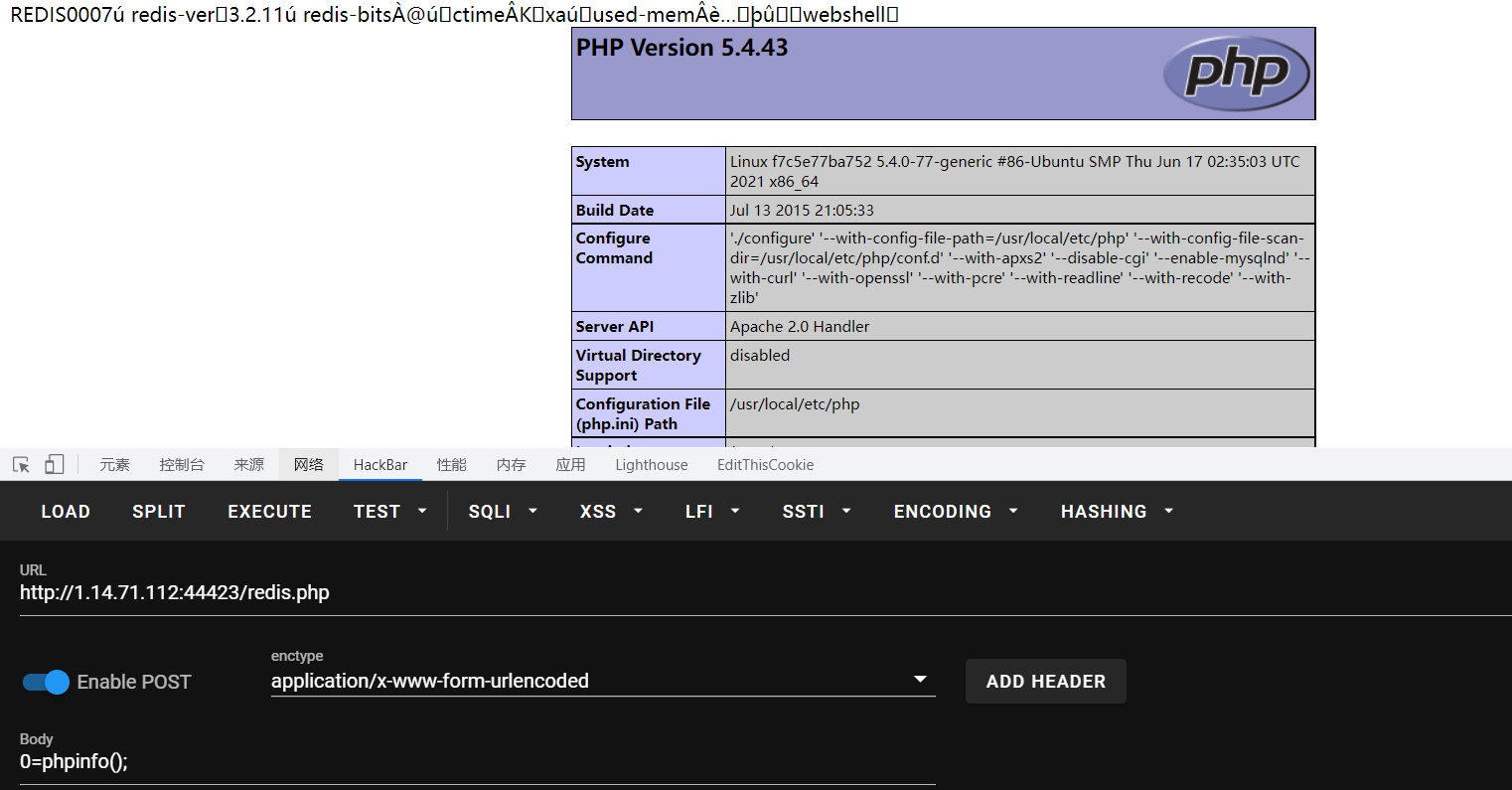Click the SPLIT button
This screenshot has width=1512, height=790.
pos(159,511)
